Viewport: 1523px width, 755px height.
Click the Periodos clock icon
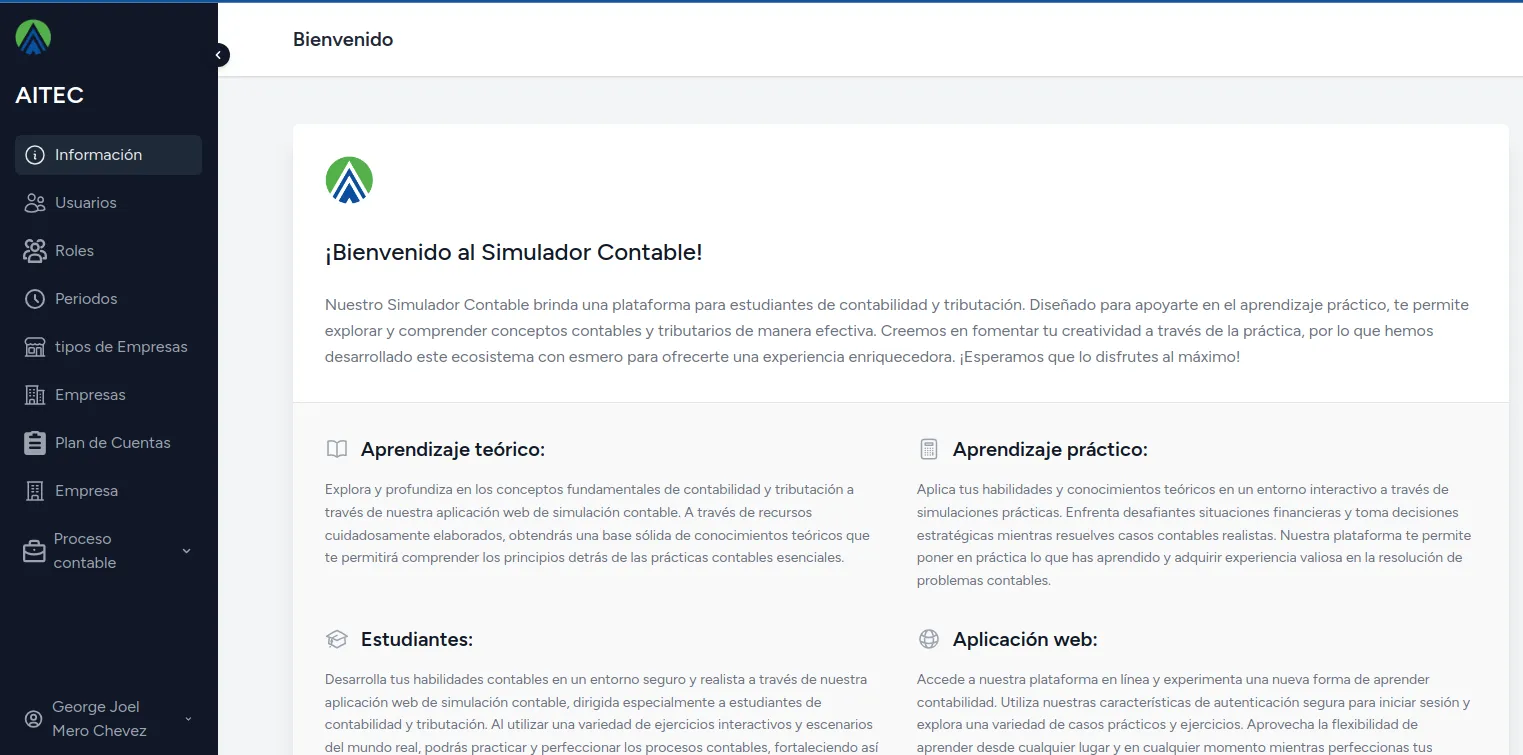35,299
